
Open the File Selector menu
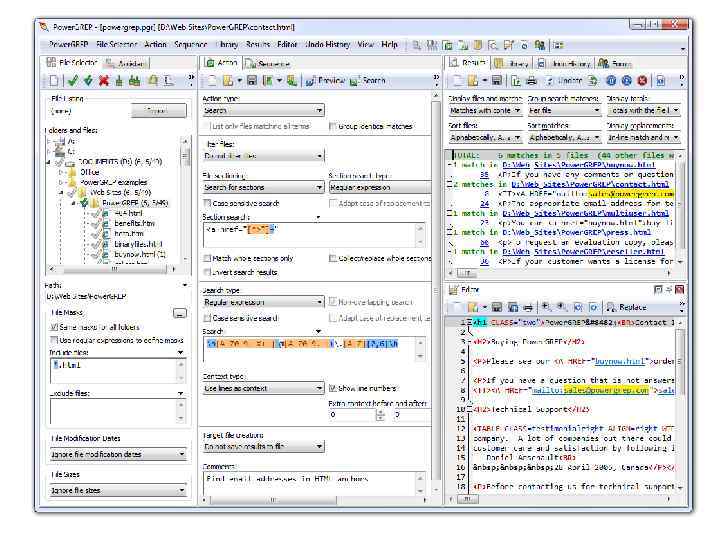[x=117, y=45]
